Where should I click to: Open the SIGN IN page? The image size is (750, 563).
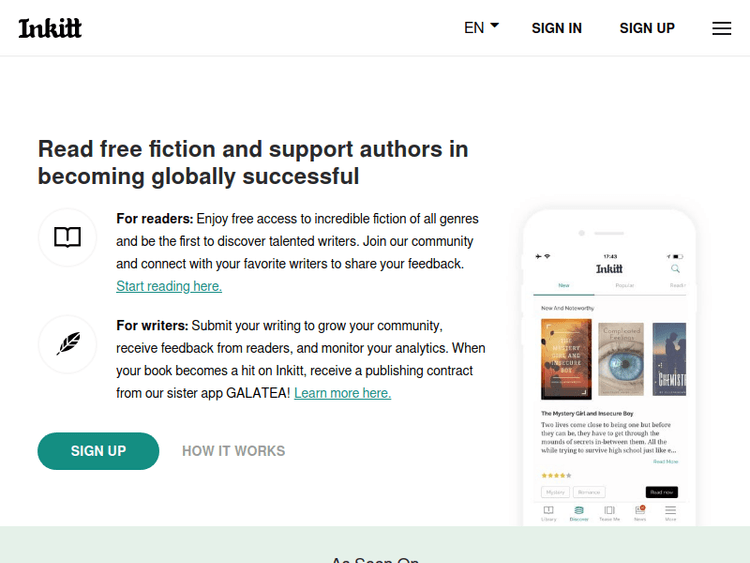point(556,28)
